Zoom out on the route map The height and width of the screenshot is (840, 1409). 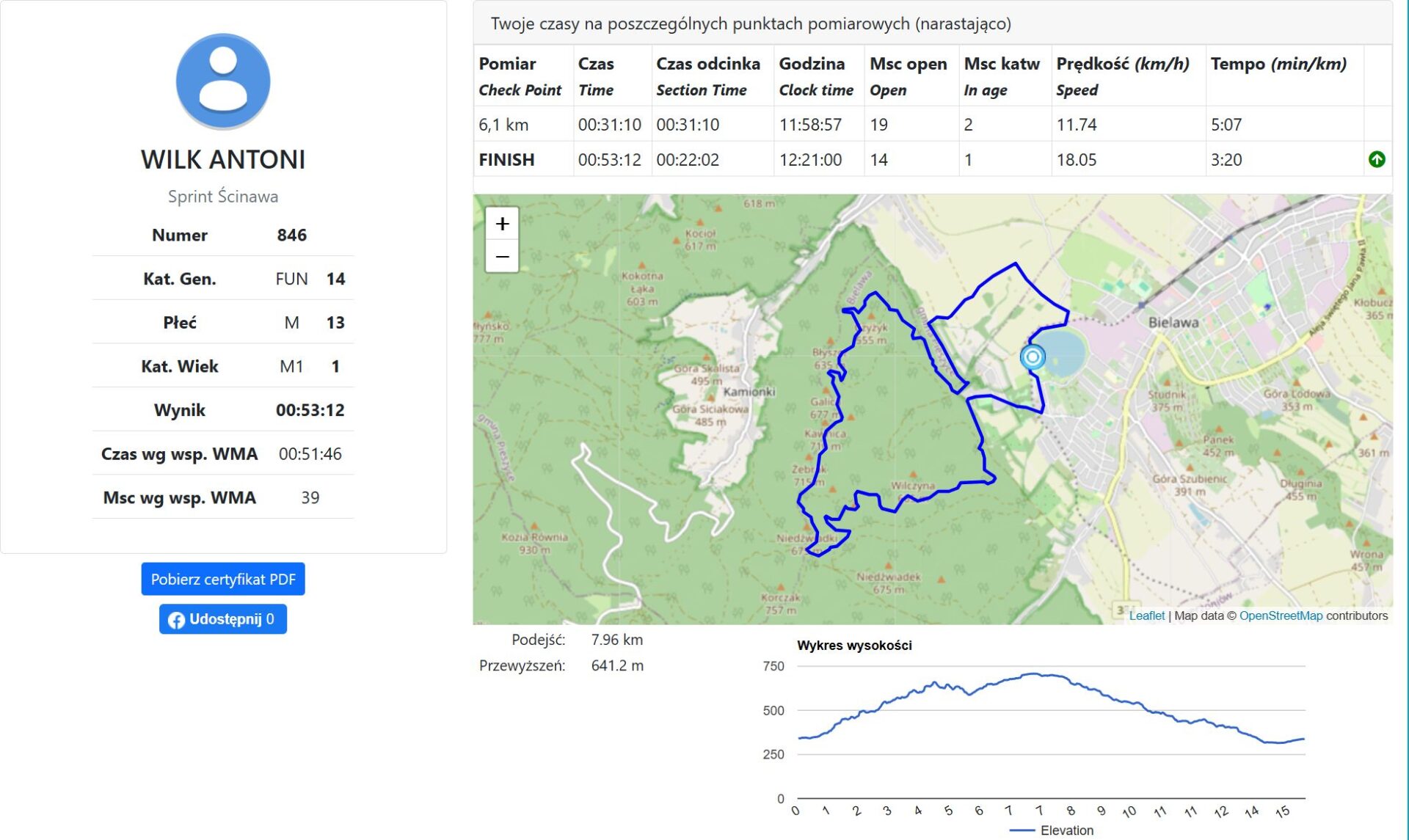502,257
